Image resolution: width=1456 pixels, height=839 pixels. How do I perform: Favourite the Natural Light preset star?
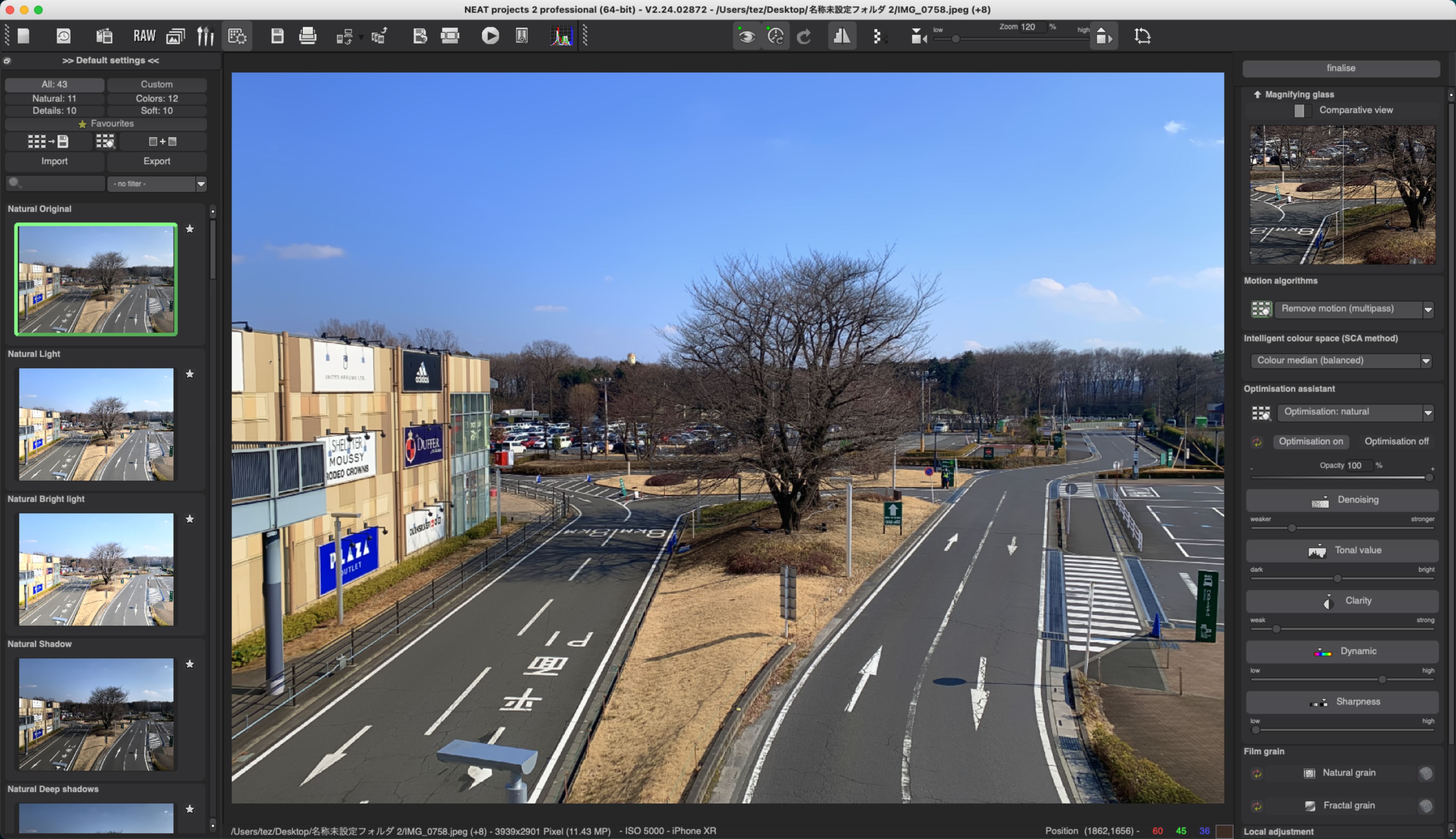click(189, 374)
